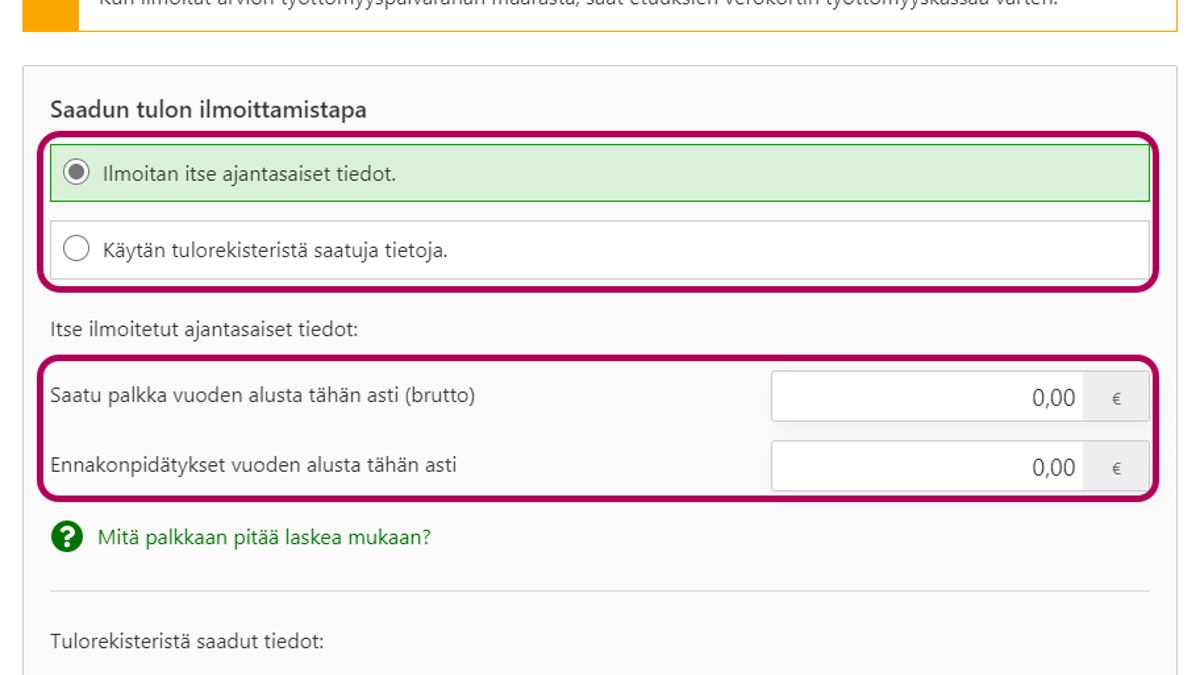Click "Itse ilmoitetut ajantasaiset tiedot:" label
The height and width of the screenshot is (675, 1200).
(204, 329)
